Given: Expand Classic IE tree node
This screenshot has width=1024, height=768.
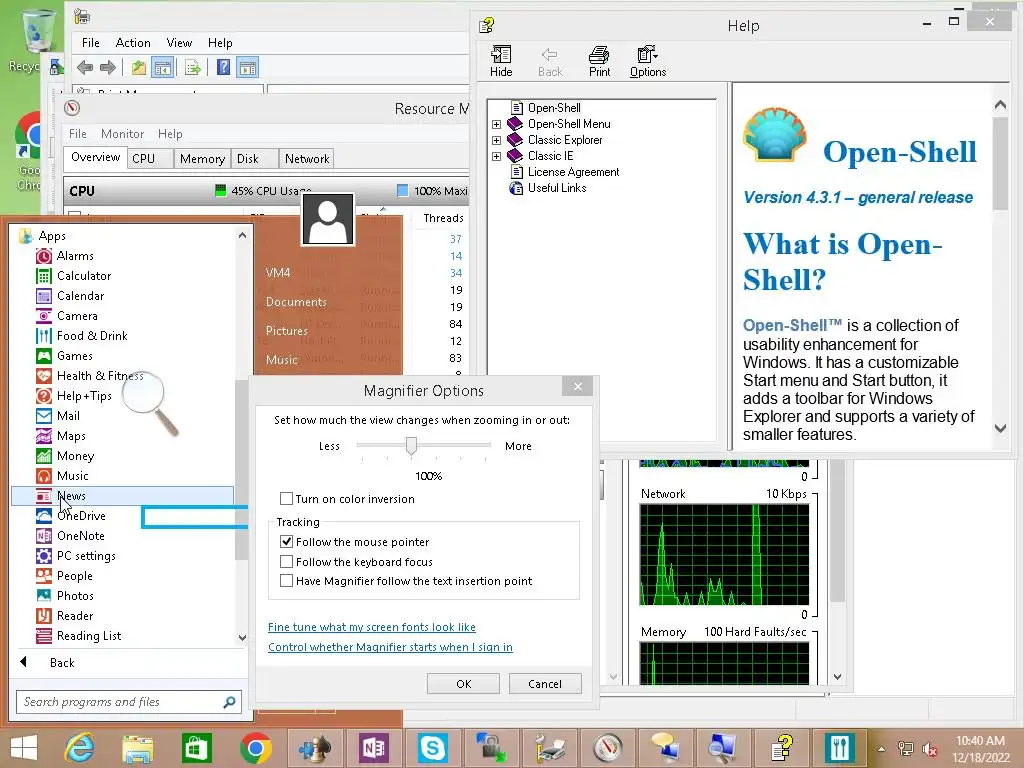Looking at the screenshot, I should [496, 156].
